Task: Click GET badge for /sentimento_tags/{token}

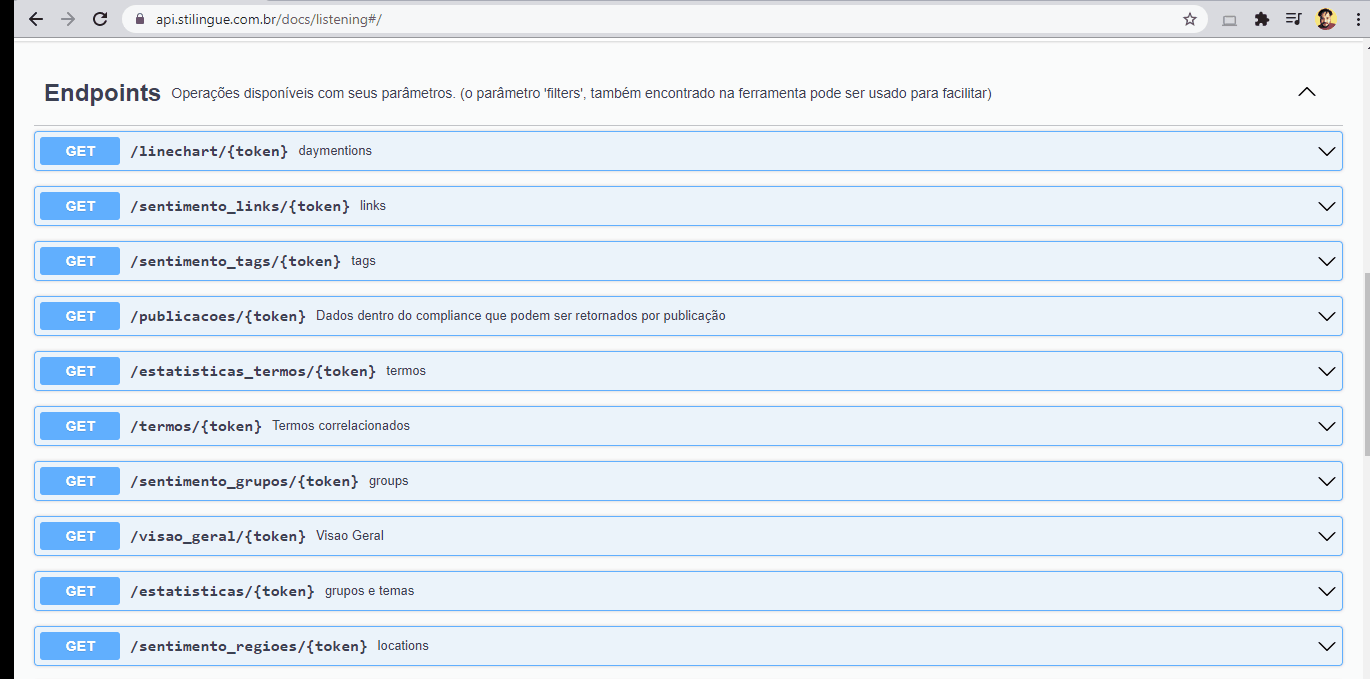Action: tap(80, 261)
